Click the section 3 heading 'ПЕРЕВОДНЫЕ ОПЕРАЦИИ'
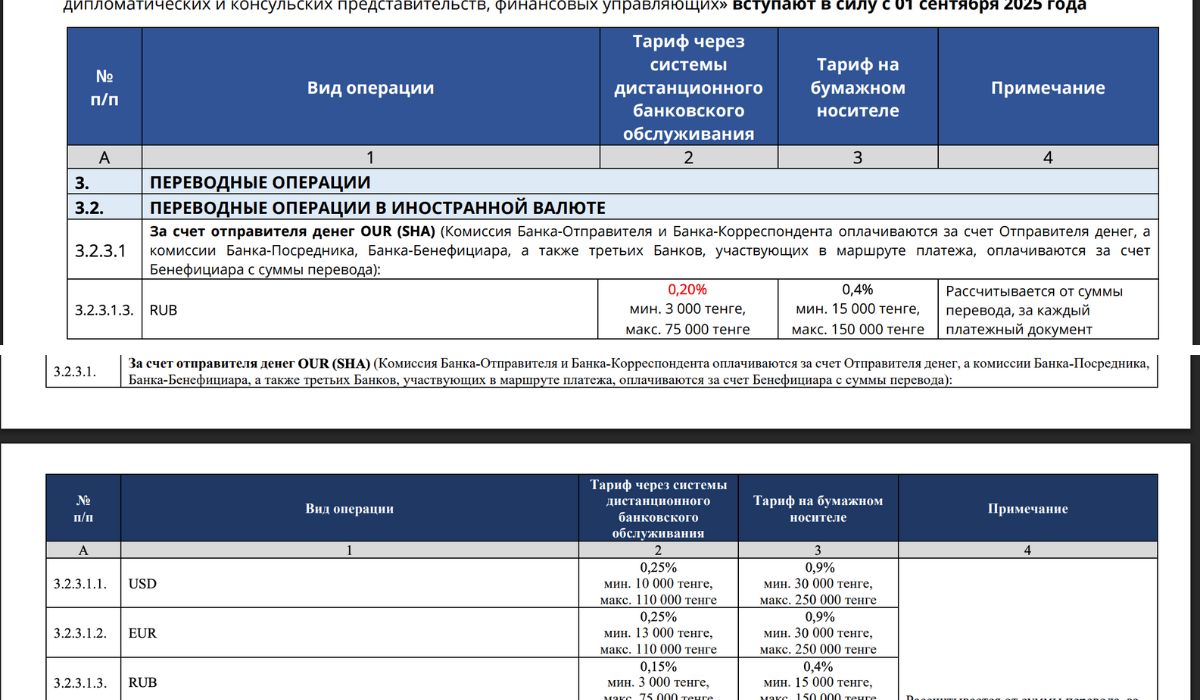Image resolution: width=1200 pixels, height=700 pixels. coord(260,182)
